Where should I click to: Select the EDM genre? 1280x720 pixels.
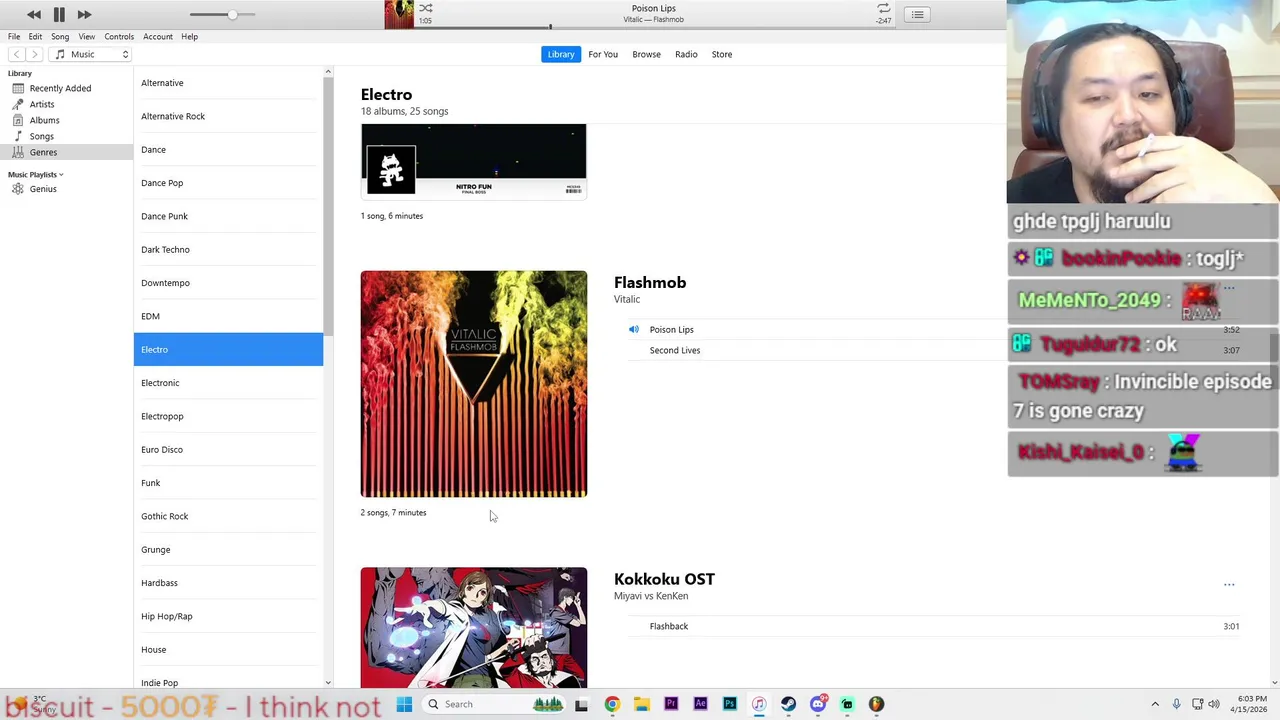(228, 316)
